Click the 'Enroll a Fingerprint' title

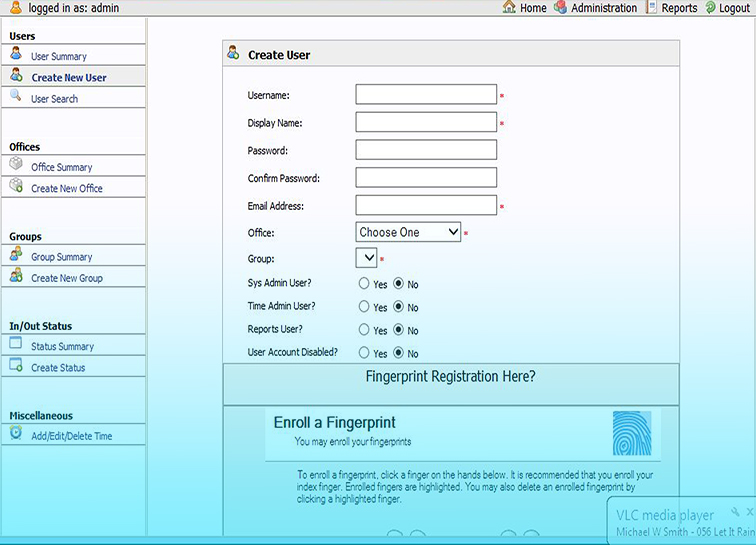click(335, 422)
